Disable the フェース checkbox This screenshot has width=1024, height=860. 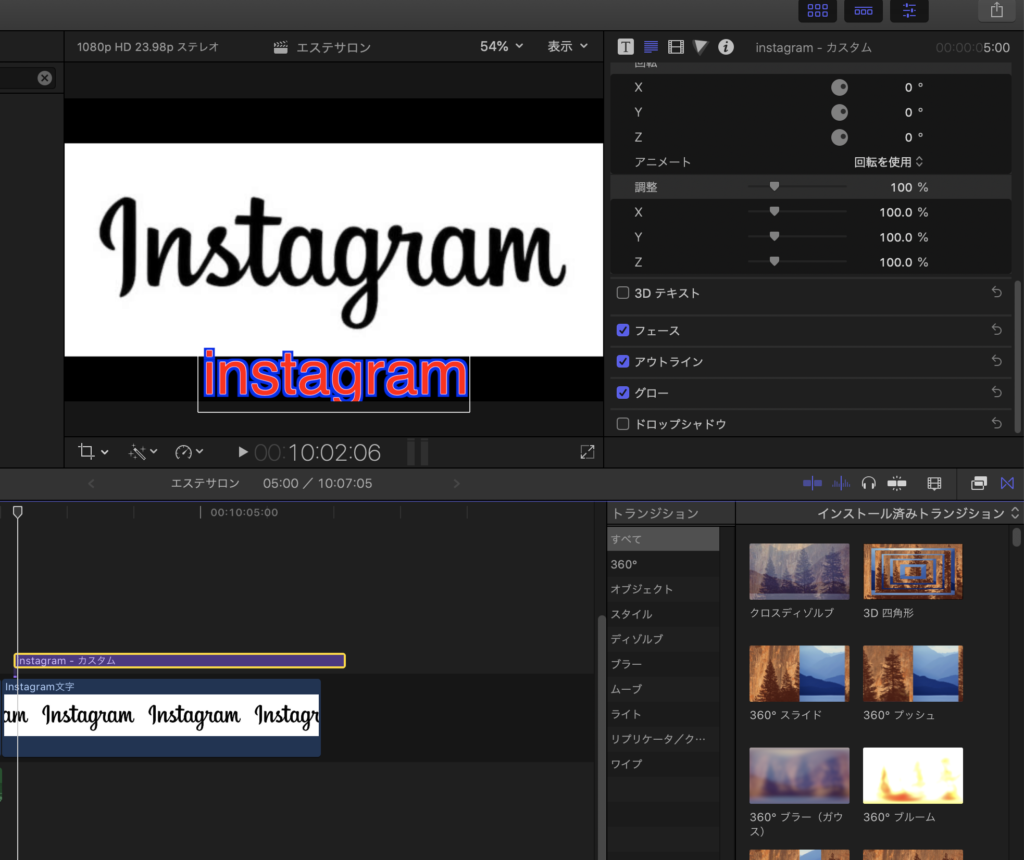coord(623,330)
